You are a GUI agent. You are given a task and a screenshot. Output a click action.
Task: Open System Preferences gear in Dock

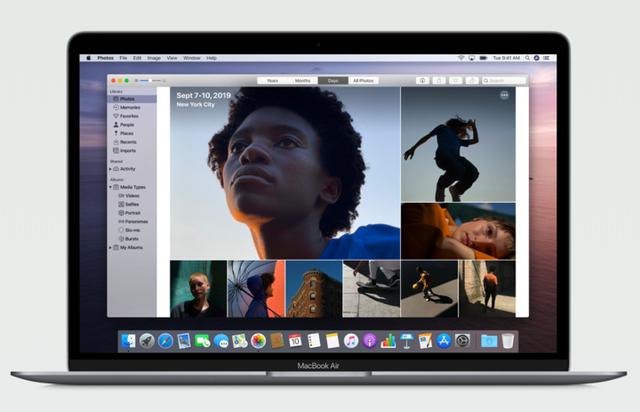click(x=462, y=341)
